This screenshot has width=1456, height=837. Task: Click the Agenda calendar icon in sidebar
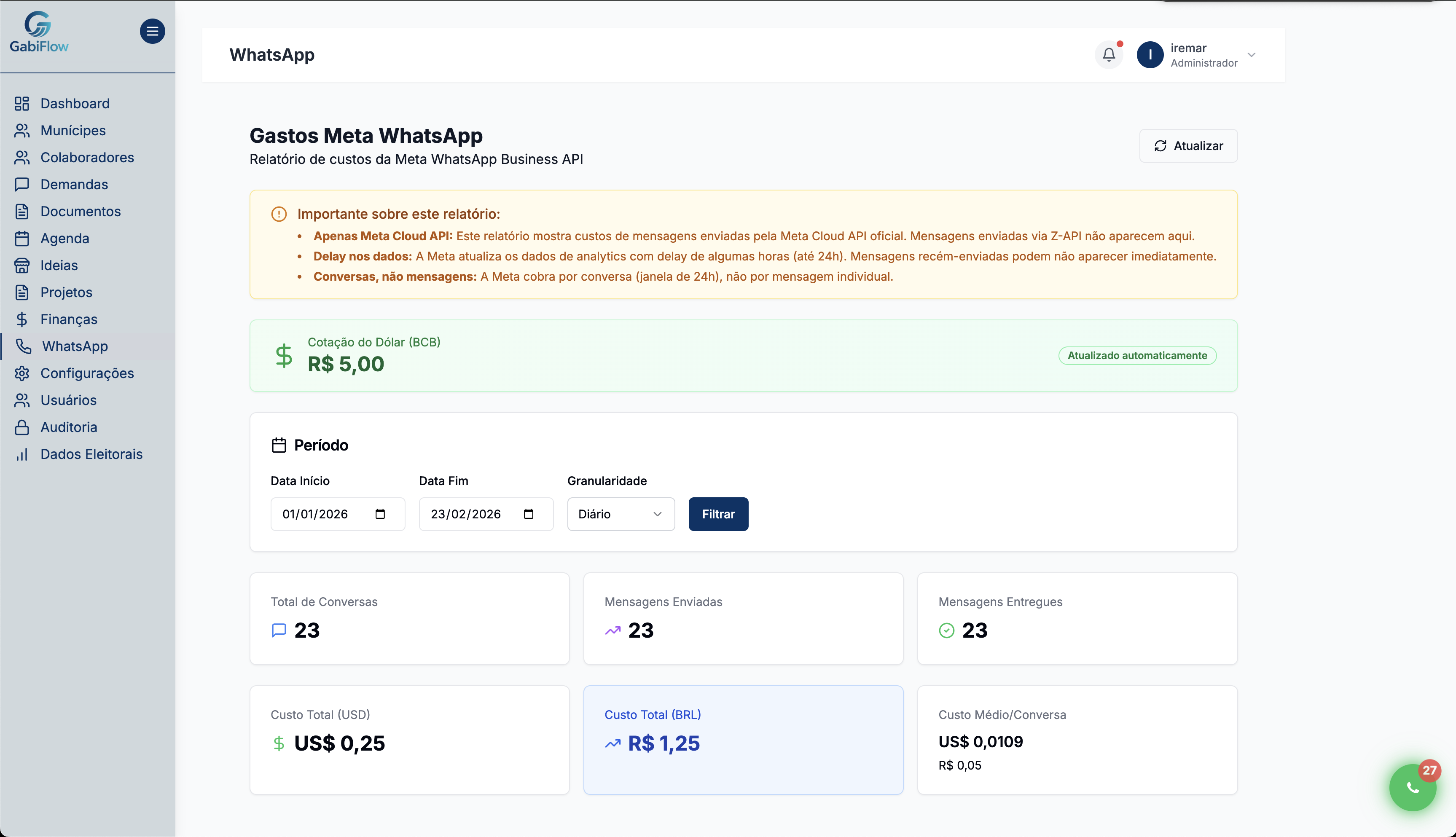pyautogui.click(x=22, y=239)
